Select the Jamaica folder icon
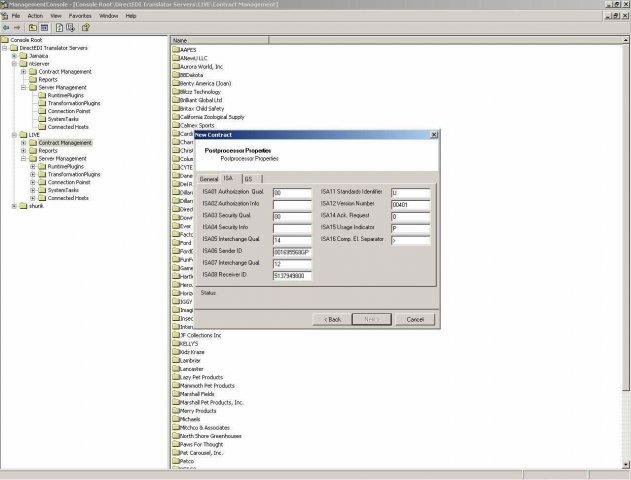 (x=23, y=56)
